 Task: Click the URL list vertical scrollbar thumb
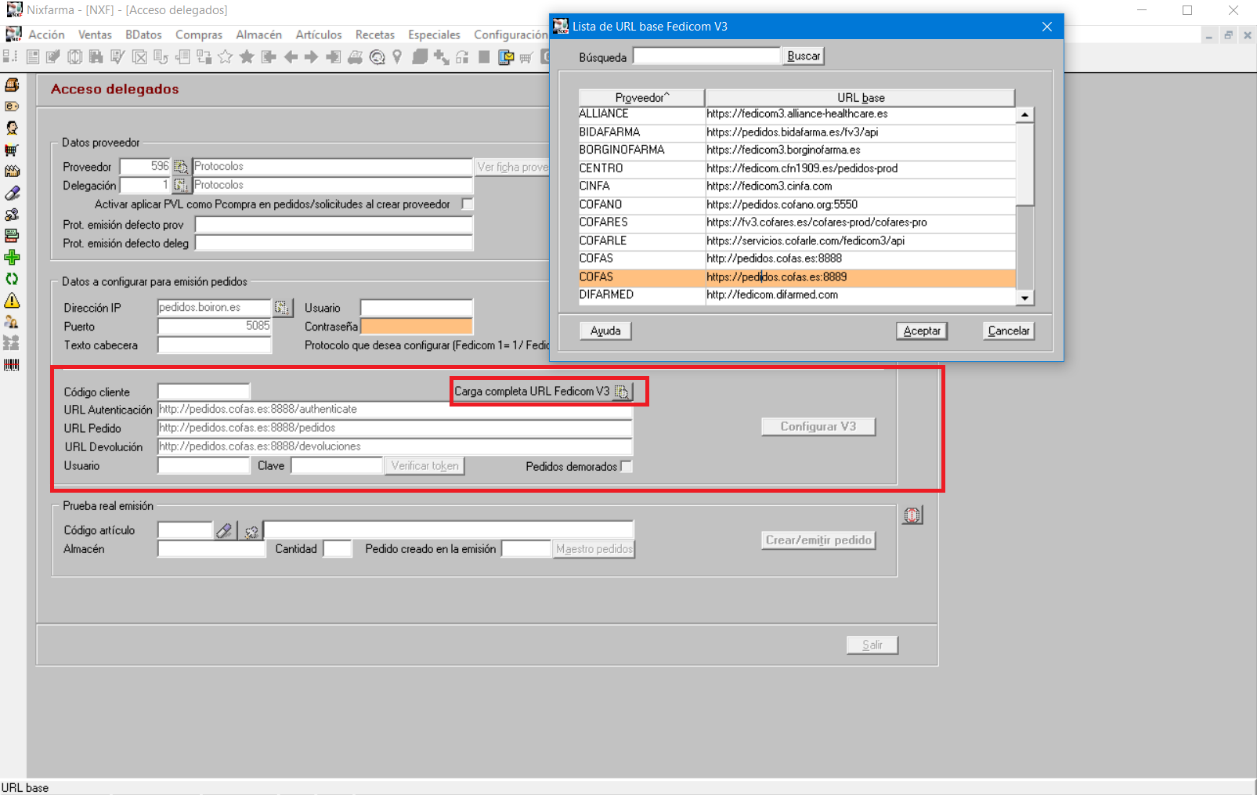1025,165
